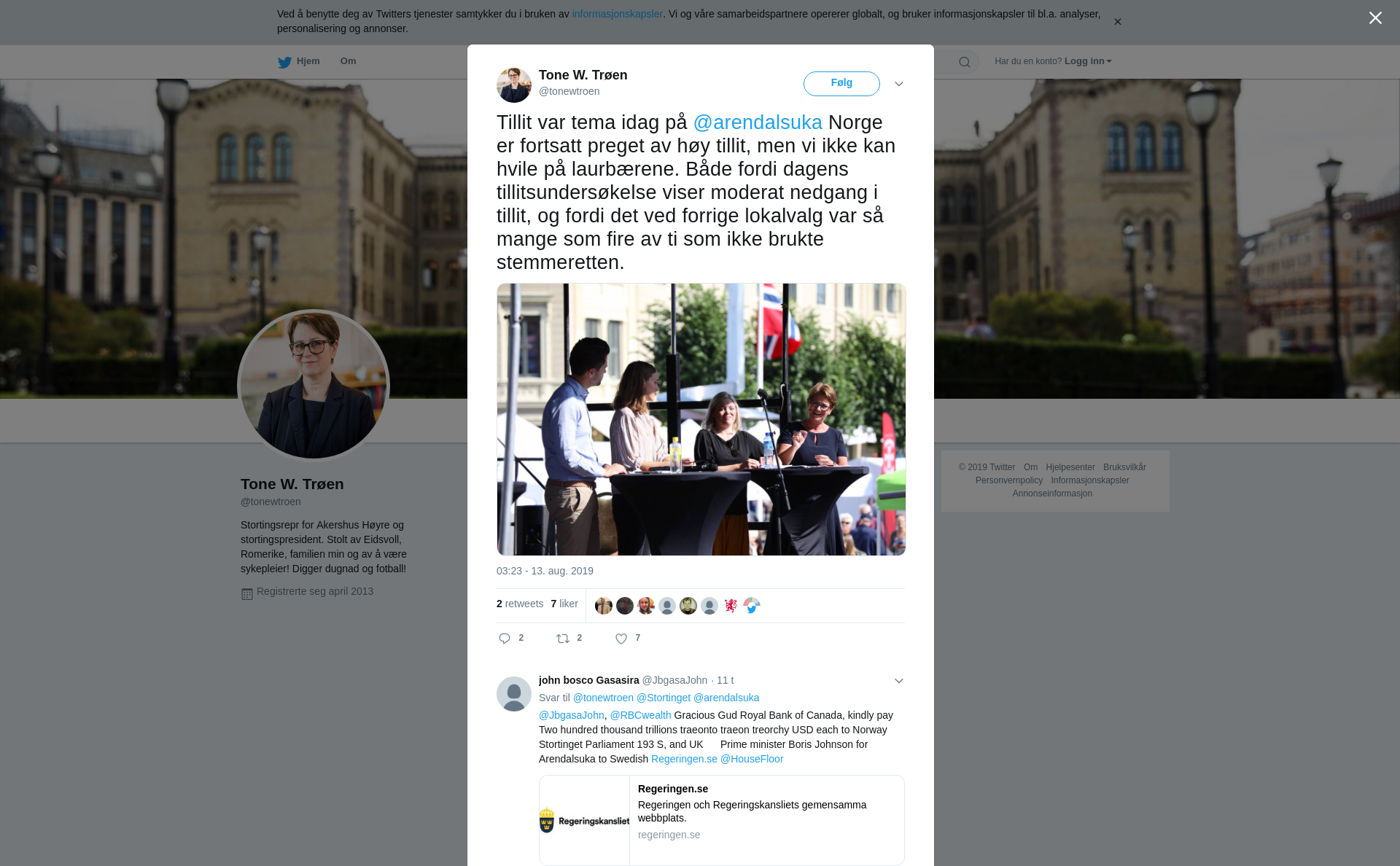Open the Regeringen.se link card
The image size is (1400, 866).
(722, 820)
